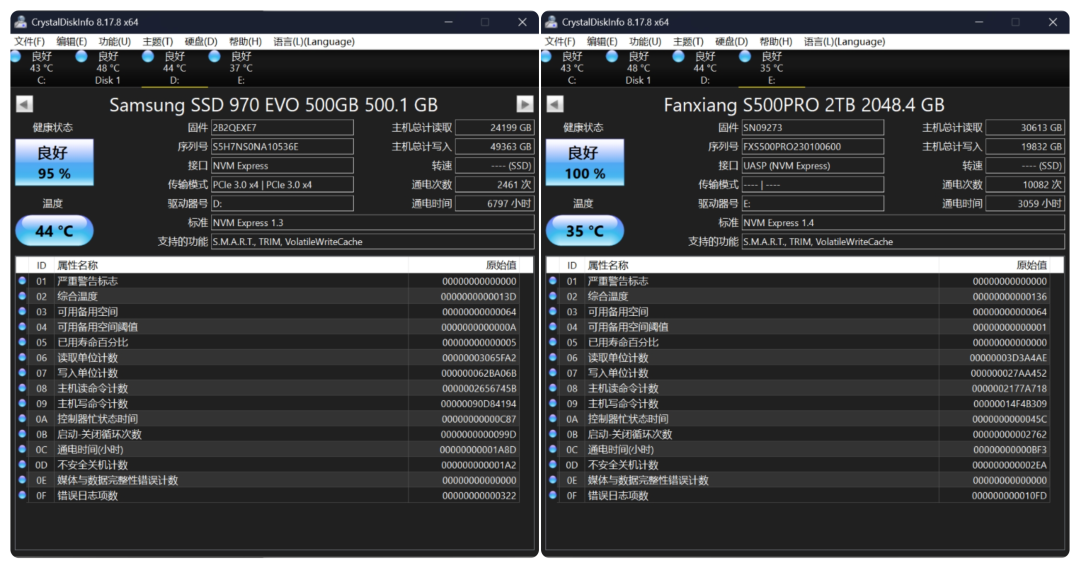Screen dimensions: 1080x569
Task: Select C: disk 43 °C in Samsung window
Action: click(41, 68)
